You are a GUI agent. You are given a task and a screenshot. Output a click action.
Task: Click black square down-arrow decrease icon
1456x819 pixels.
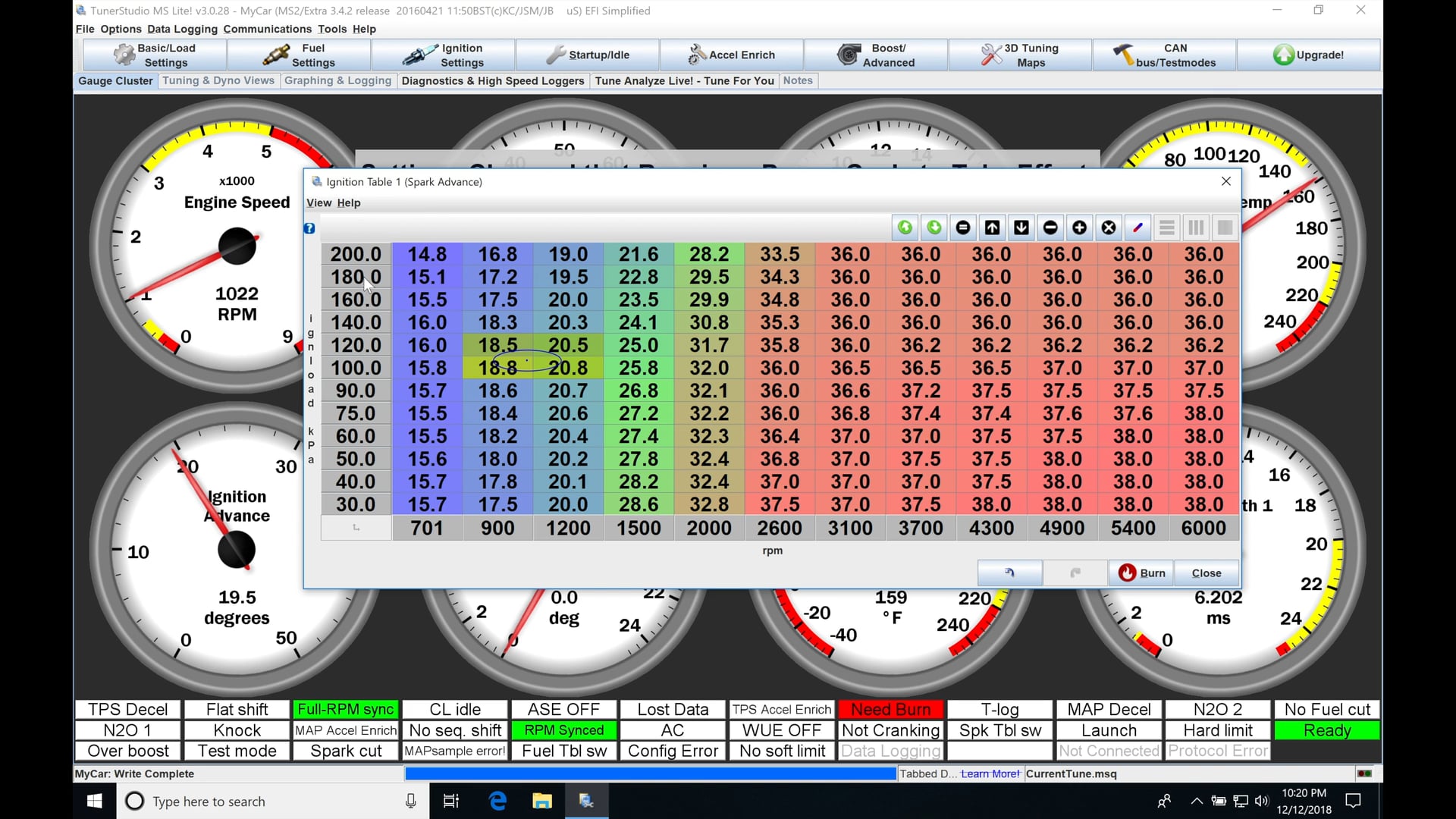click(x=1021, y=227)
